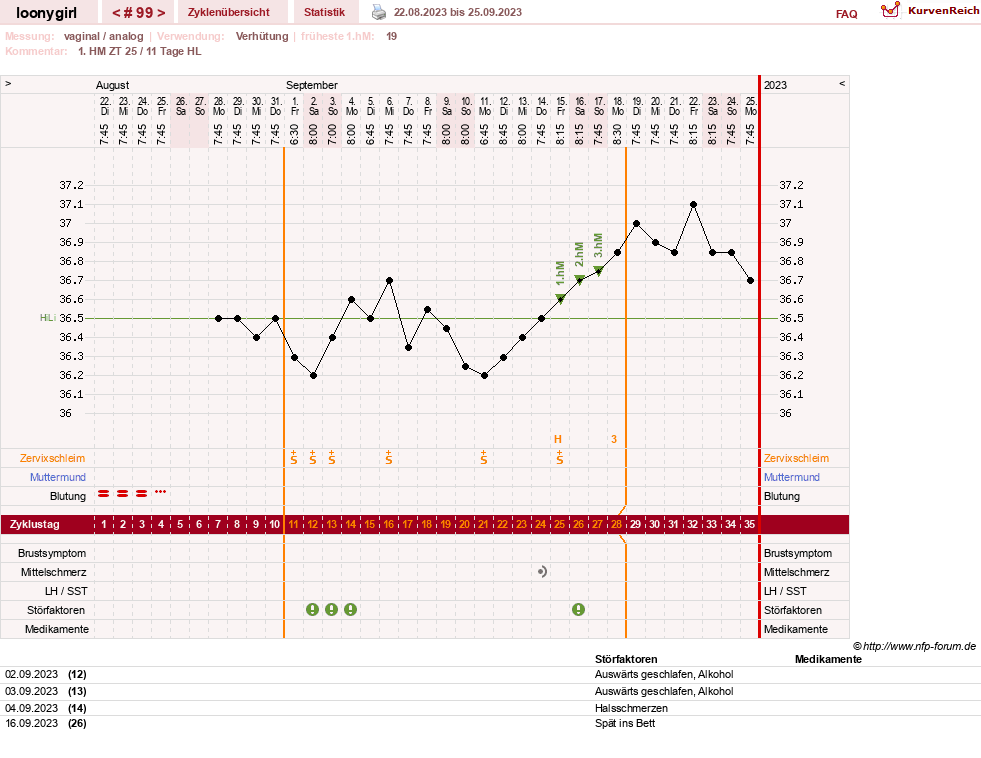Screen dimensions: 981x758
Task: Click the right Muttermund row label
Action: [791, 477]
